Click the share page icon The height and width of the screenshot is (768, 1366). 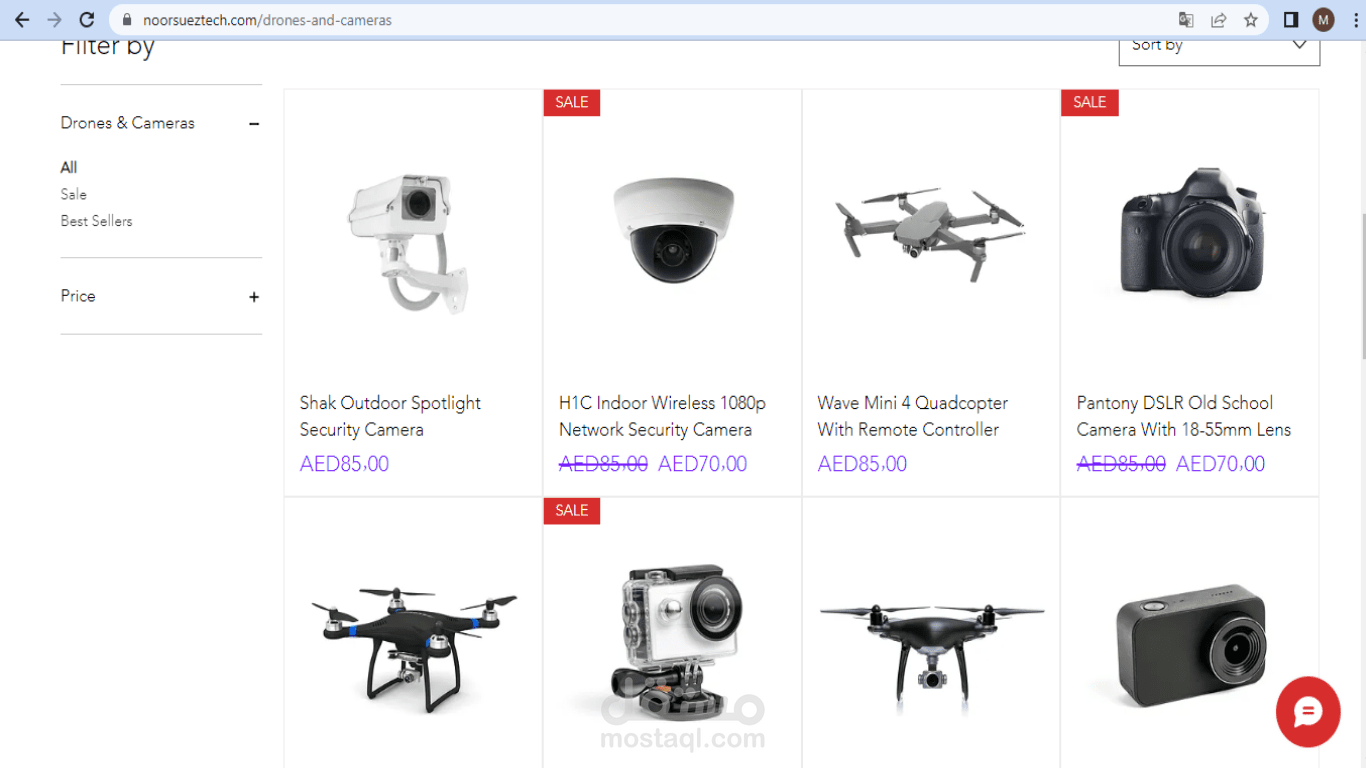[1218, 20]
